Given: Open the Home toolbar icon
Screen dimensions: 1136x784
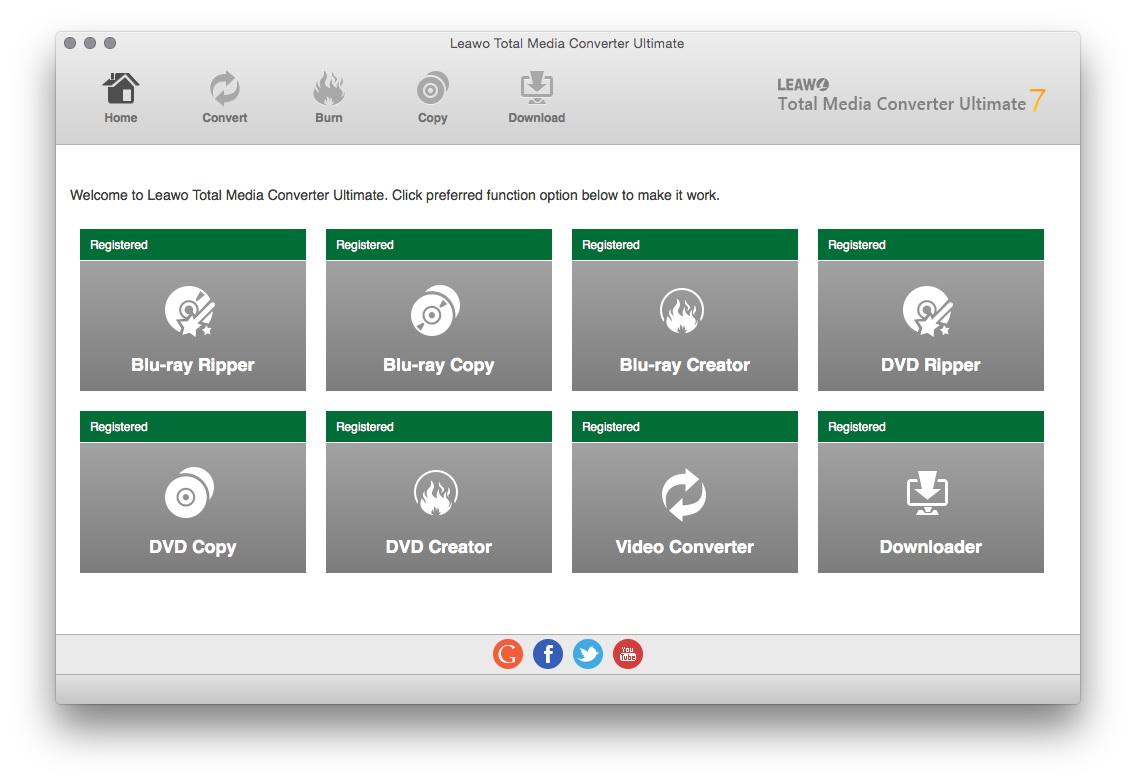Looking at the screenshot, I should (x=120, y=88).
